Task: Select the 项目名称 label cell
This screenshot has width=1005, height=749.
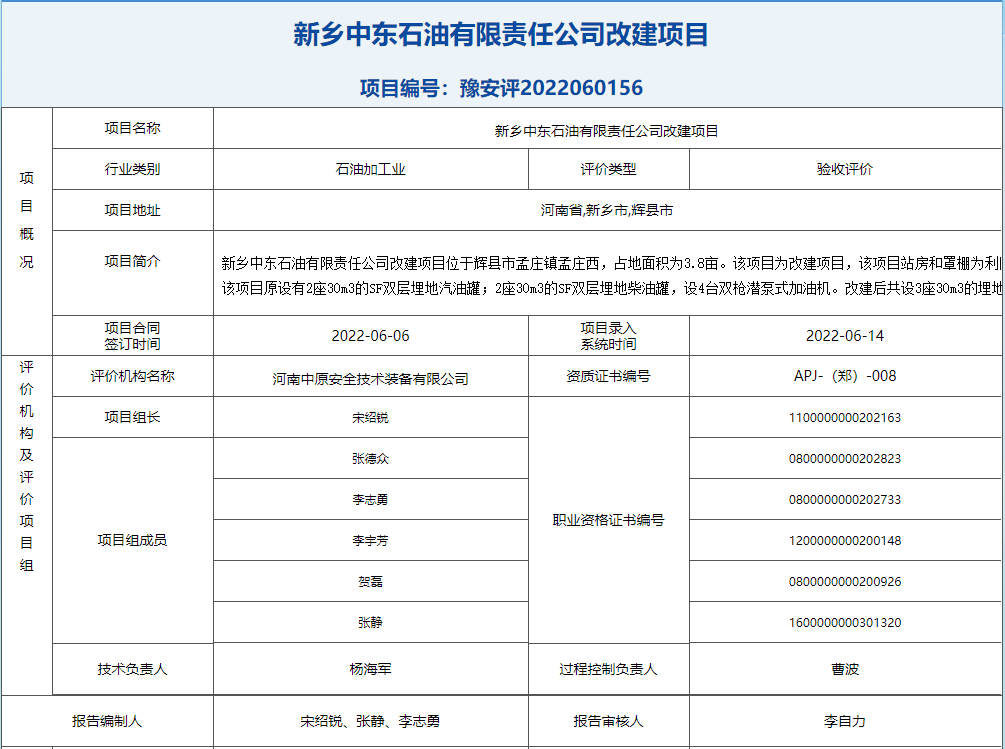Action: coord(133,128)
